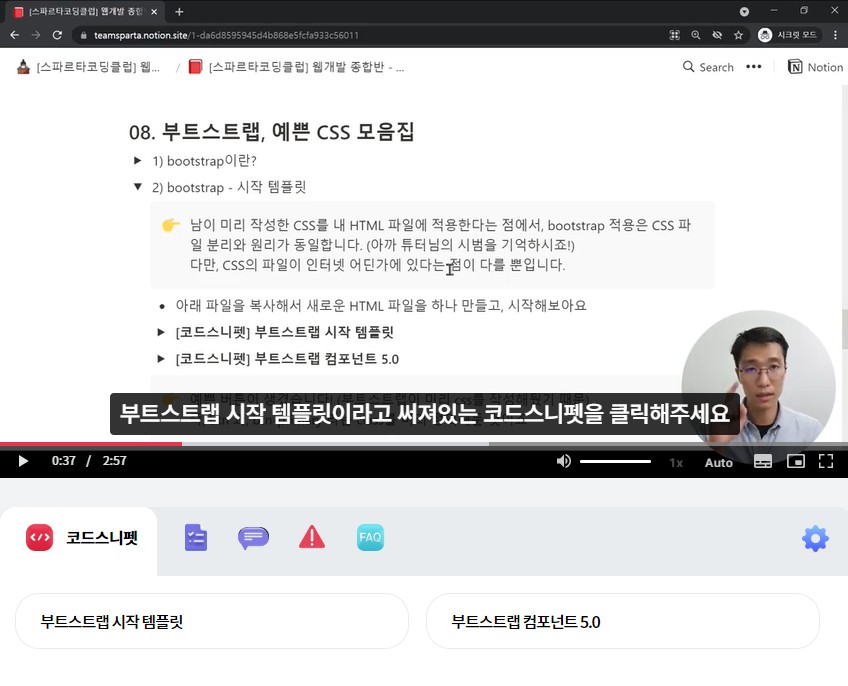
Task: Click the zoom magnifier icon in address bar
Action: 695,35
